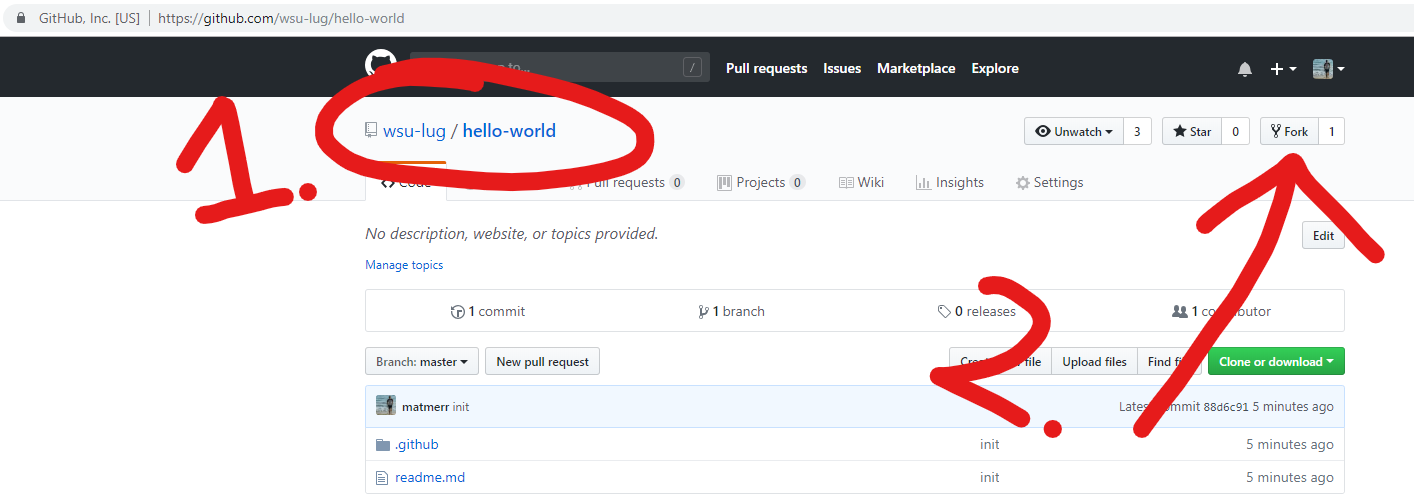Click the commit history clock icon
Image resolution: width=1414 pixels, height=502 pixels.
pyautogui.click(x=458, y=311)
